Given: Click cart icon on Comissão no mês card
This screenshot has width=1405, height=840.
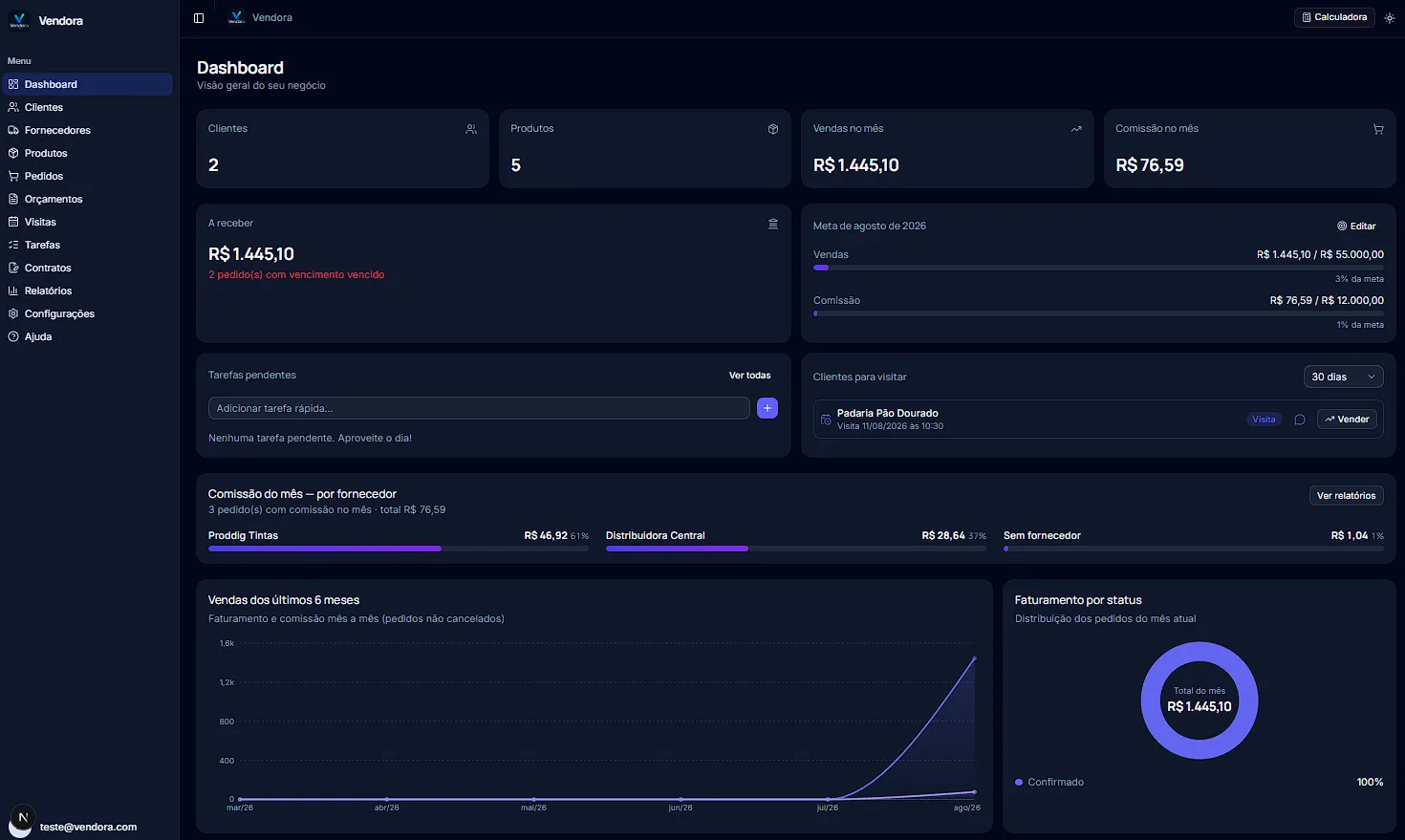Looking at the screenshot, I should [x=1378, y=129].
